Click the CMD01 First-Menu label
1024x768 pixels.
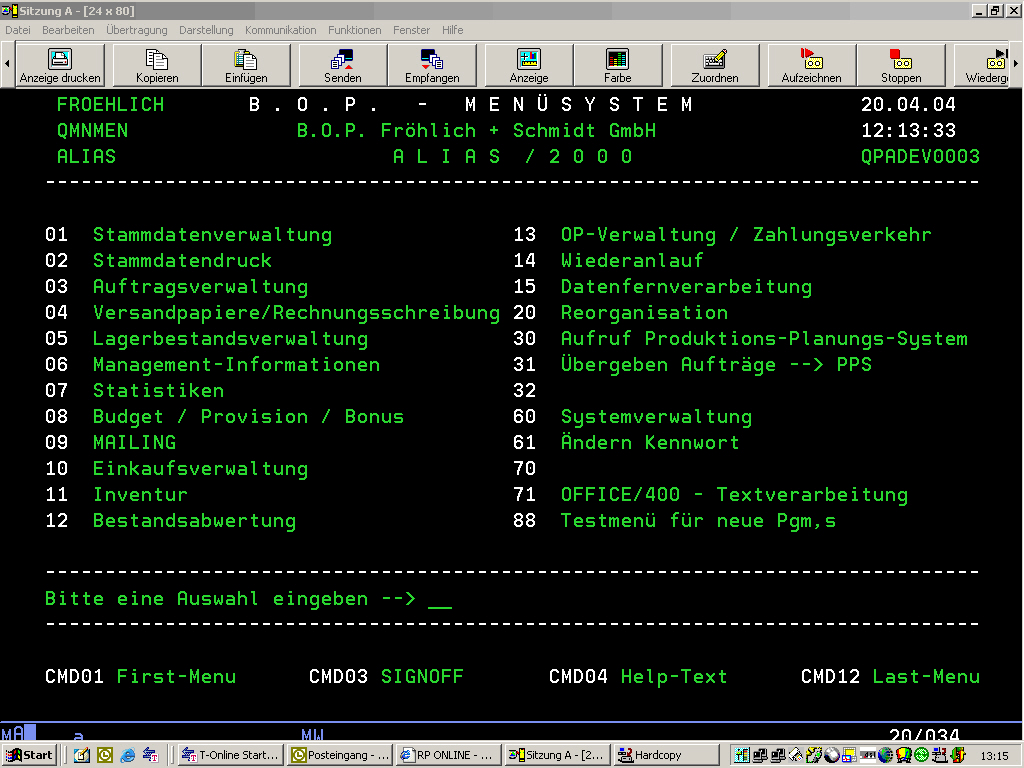[140, 677]
